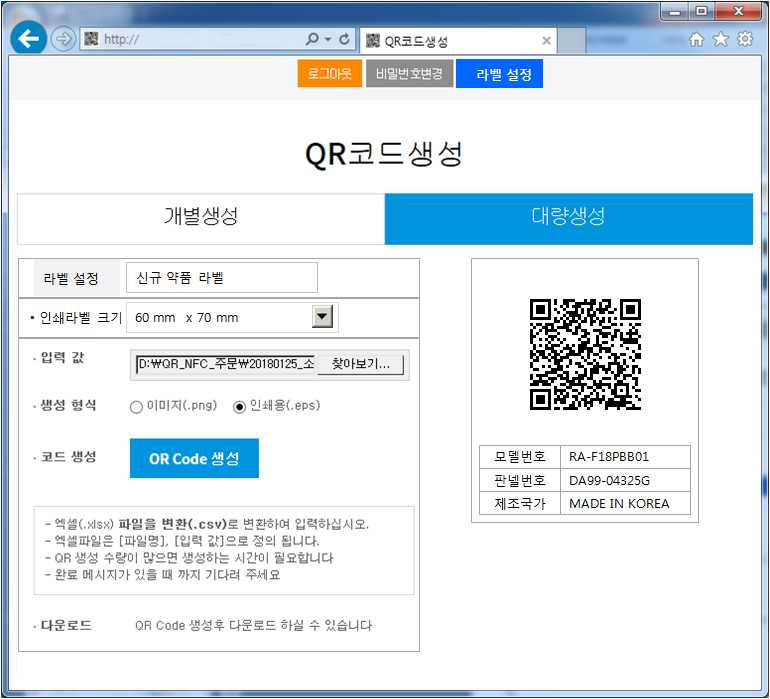Image resolution: width=770 pixels, height=699 pixels.
Task: Click the 판넬번호 label cell
Action: tap(520, 480)
